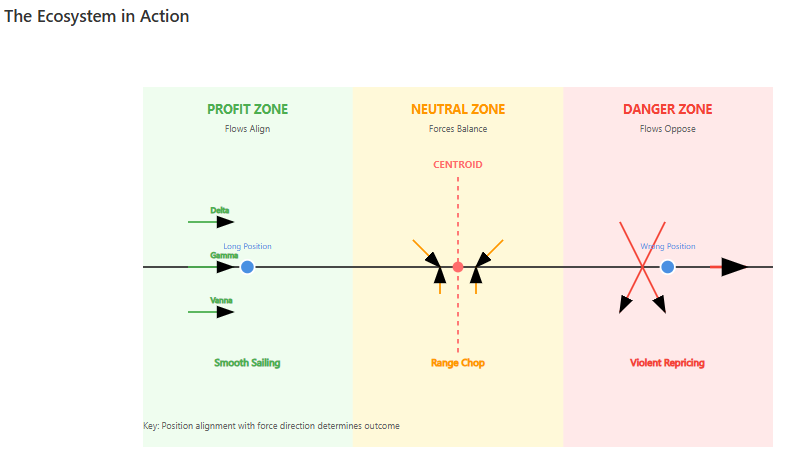Viewport: 795px width, 469px height.
Task: Click the "The Ecosystem in Action" title
Action: [x=97, y=16]
